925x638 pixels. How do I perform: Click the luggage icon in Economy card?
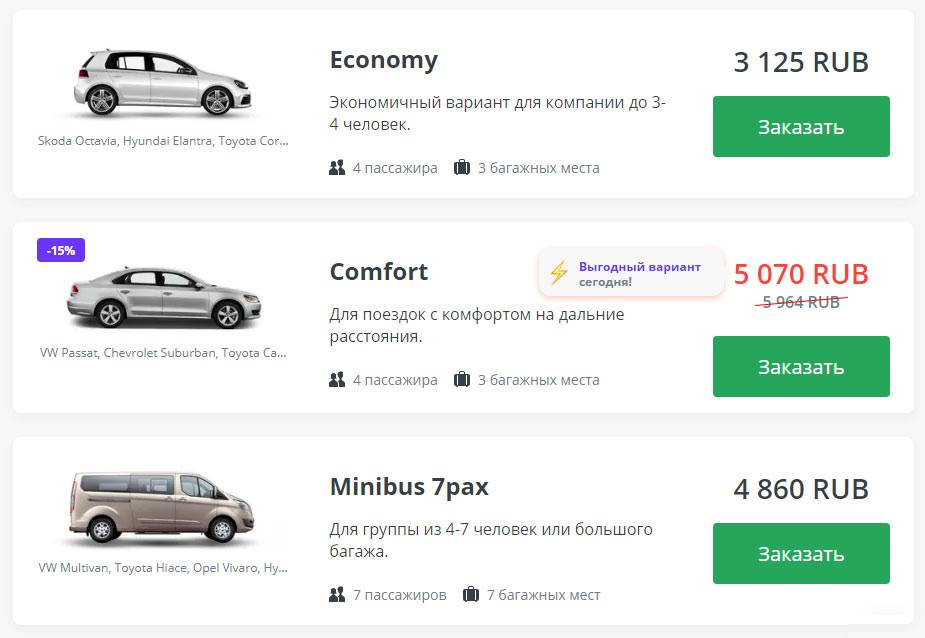pyautogui.click(x=462, y=168)
